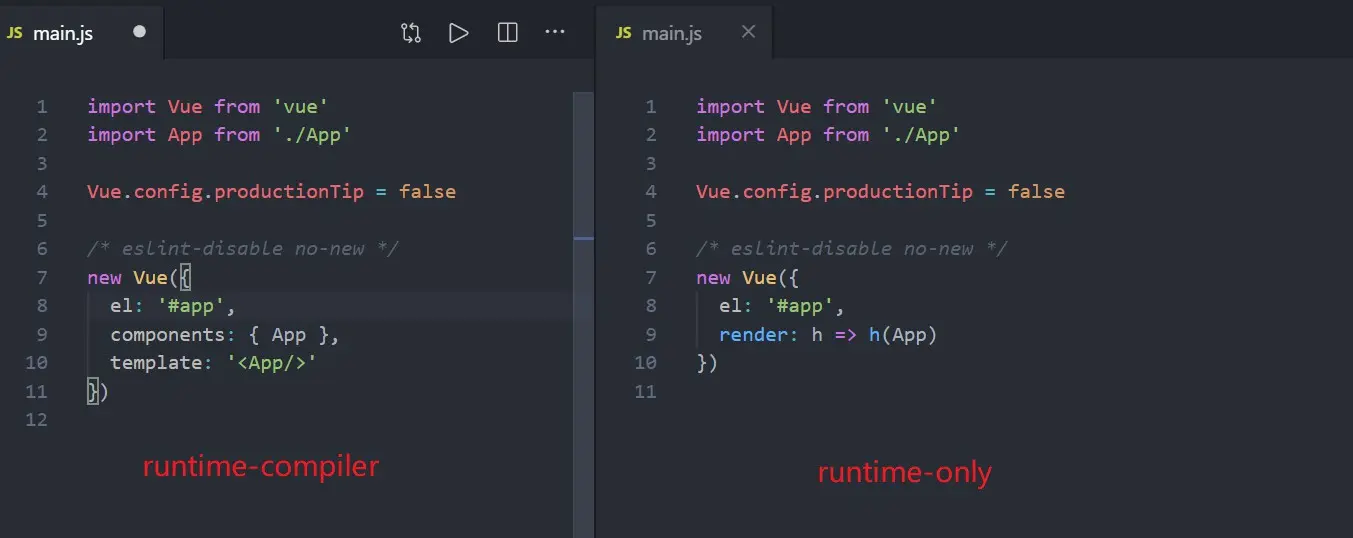Click "el: '#app'," in right editor
Image resolution: width=1353 pixels, height=538 pixels.
click(782, 306)
